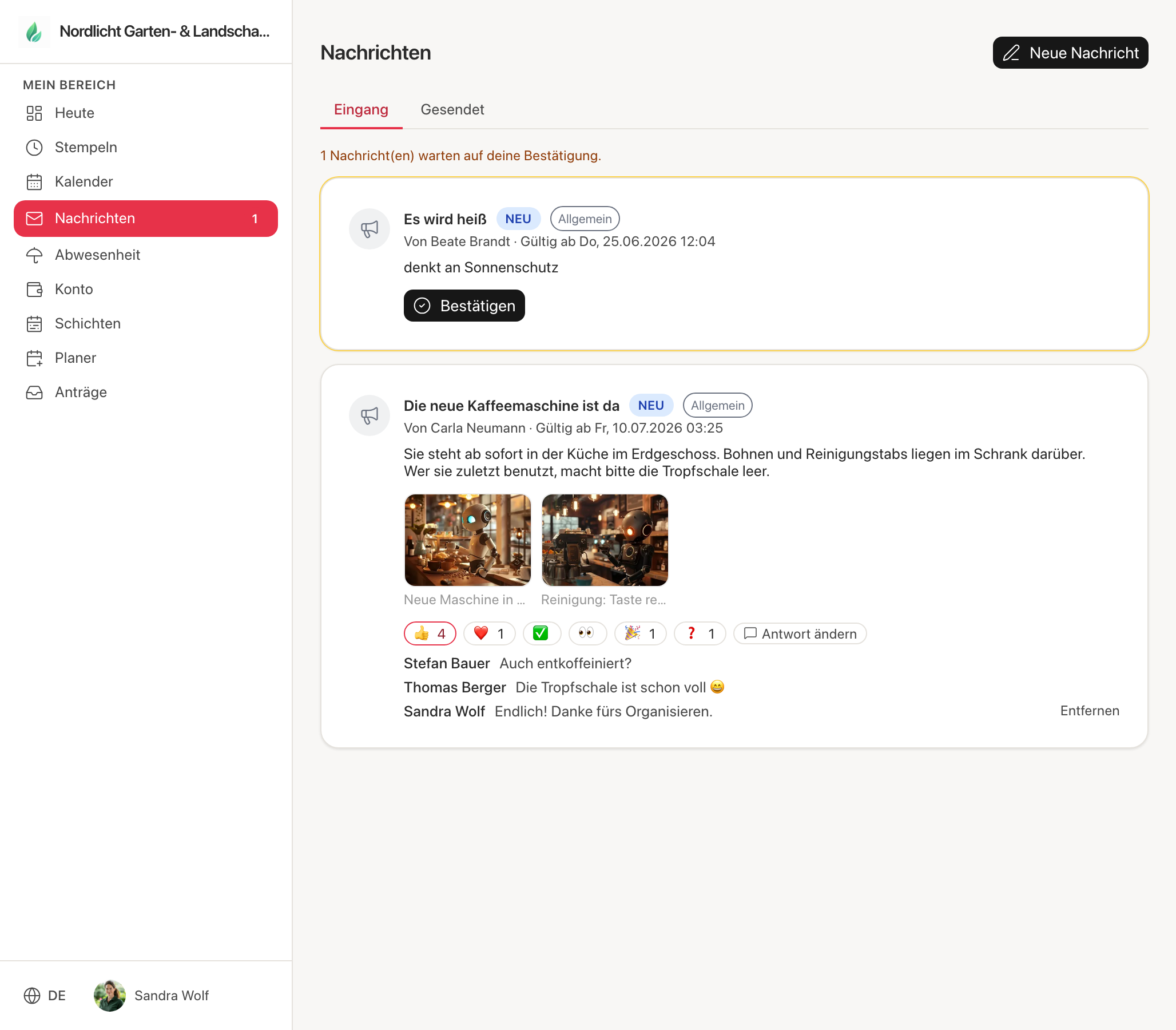The height and width of the screenshot is (1030, 1176).
Task: Toggle the green checkmark reaction
Action: tap(541, 633)
